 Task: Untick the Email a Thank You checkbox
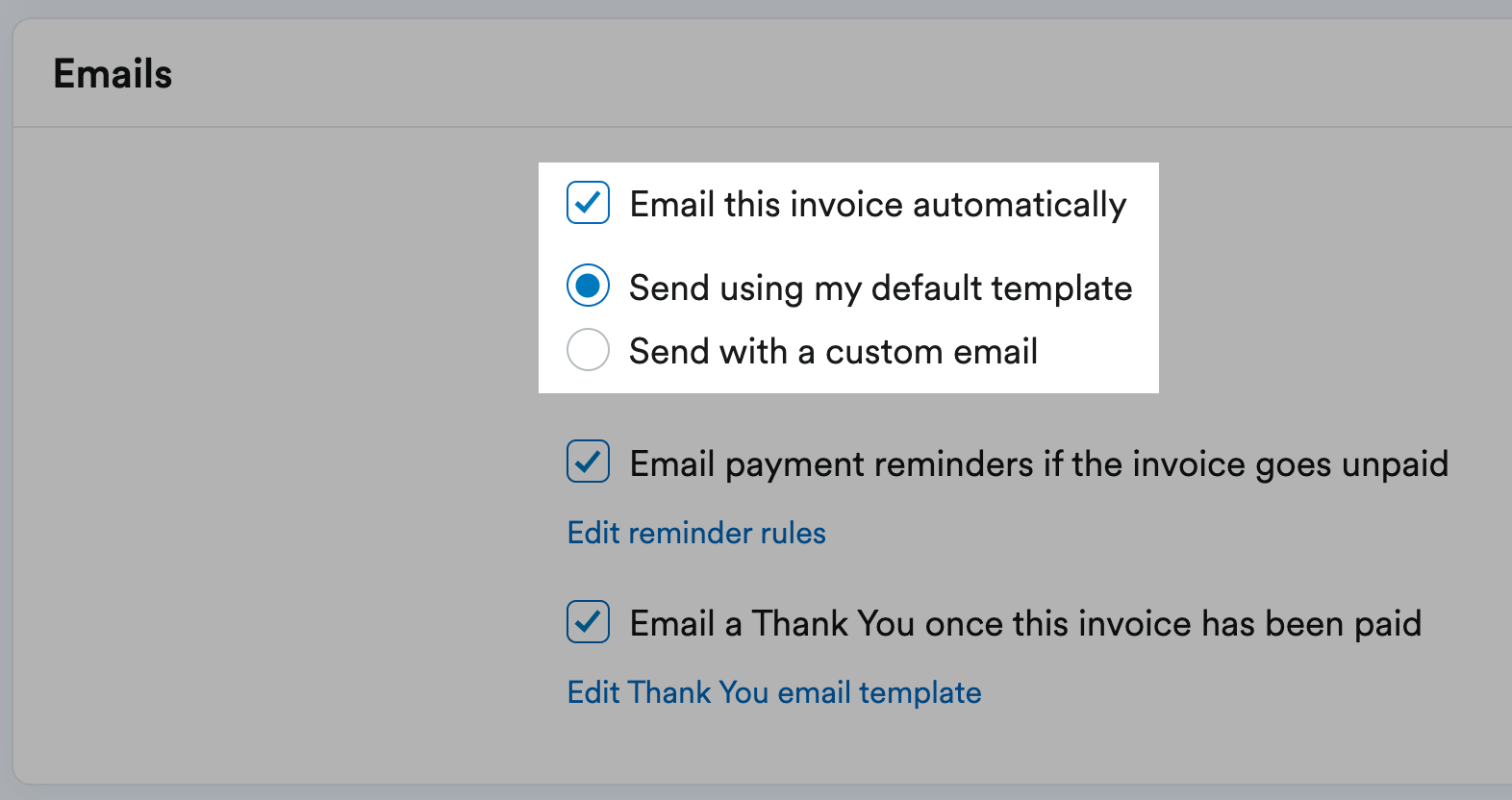click(588, 621)
